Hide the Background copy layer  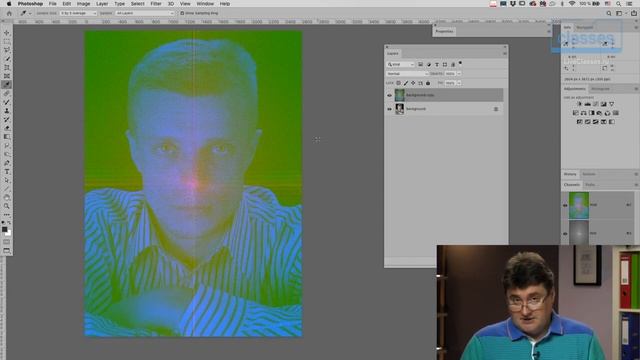389,95
